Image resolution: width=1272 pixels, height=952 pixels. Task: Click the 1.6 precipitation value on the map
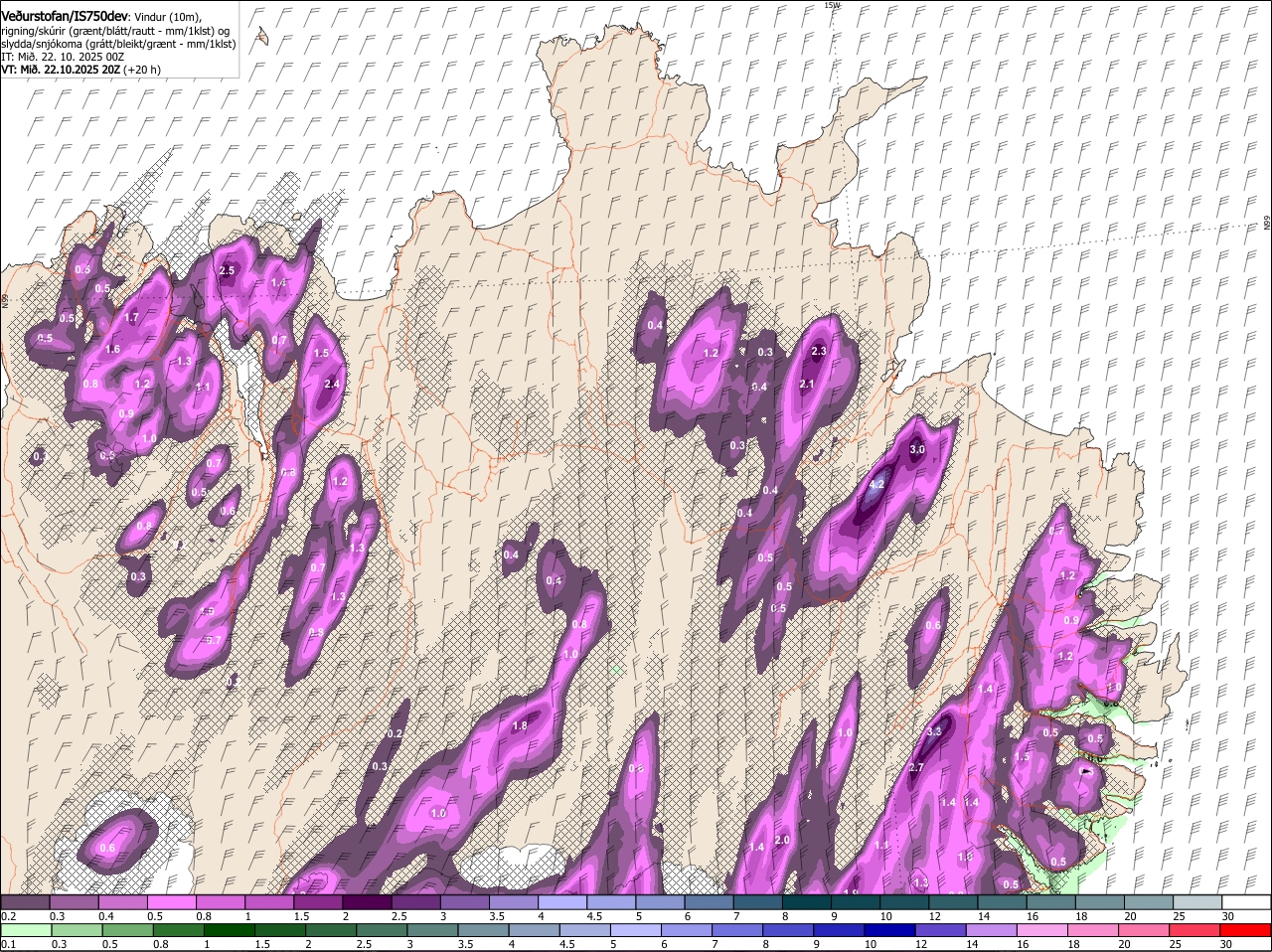(x=112, y=350)
